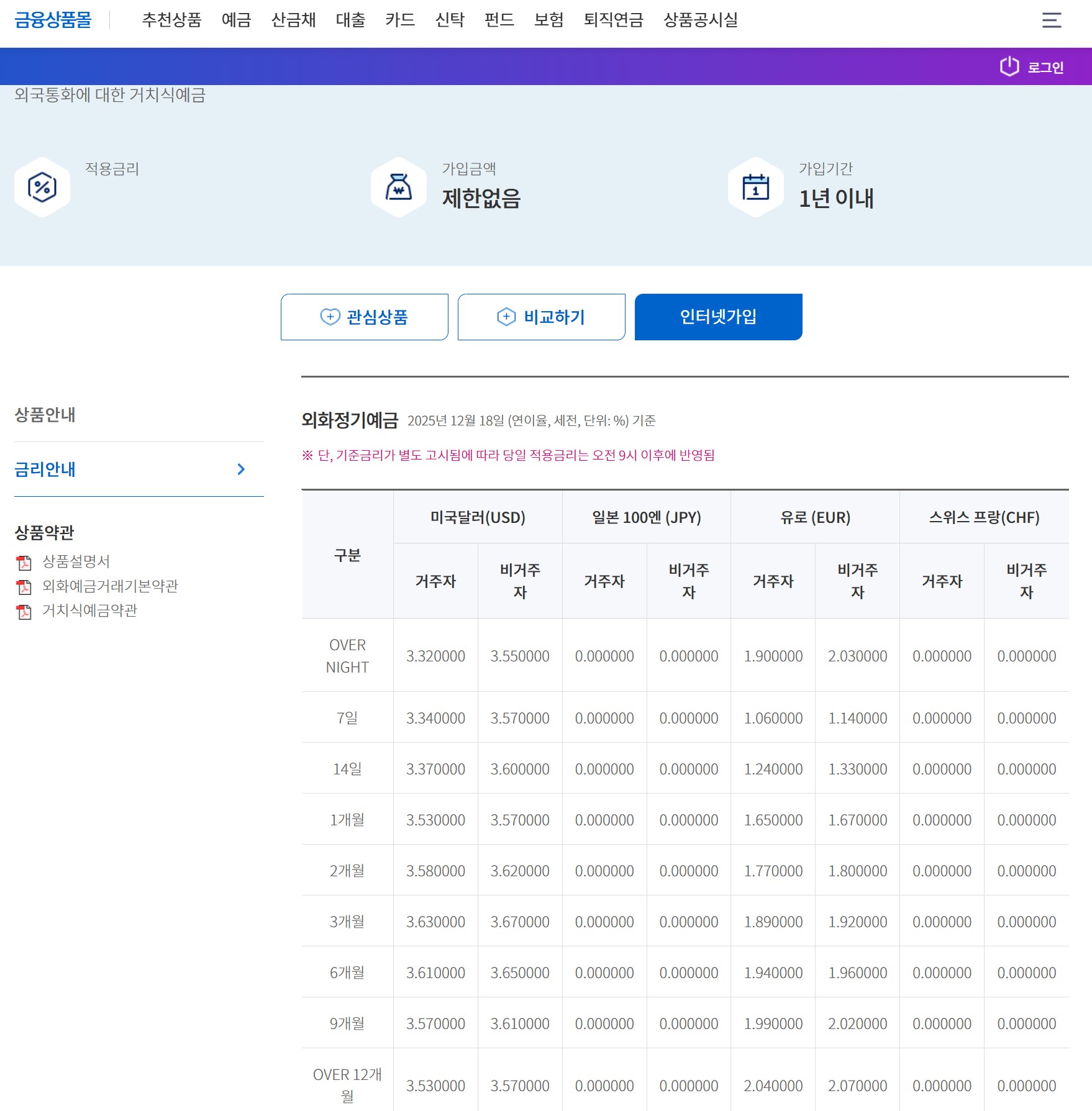Click the percent interest rate icon
Image resolution: width=1092 pixels, height=1111 pixels.
(42, 188)
